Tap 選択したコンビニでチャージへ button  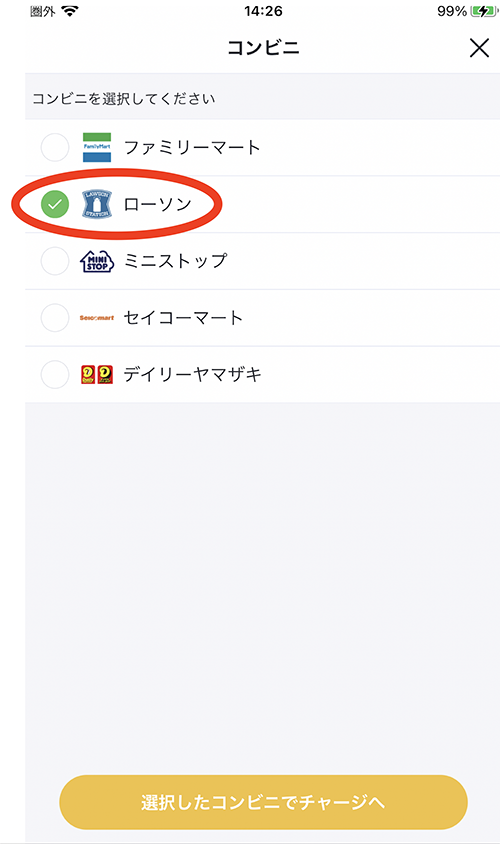(263, 802)
